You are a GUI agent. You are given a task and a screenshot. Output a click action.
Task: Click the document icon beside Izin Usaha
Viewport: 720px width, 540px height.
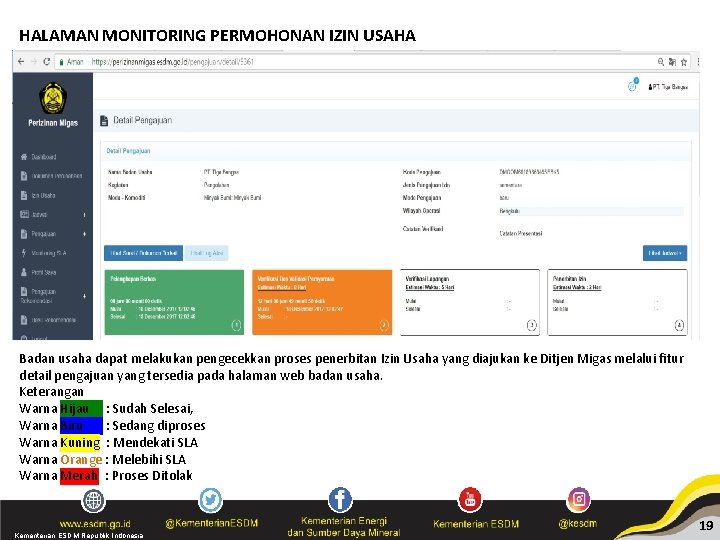click(24, 195)
